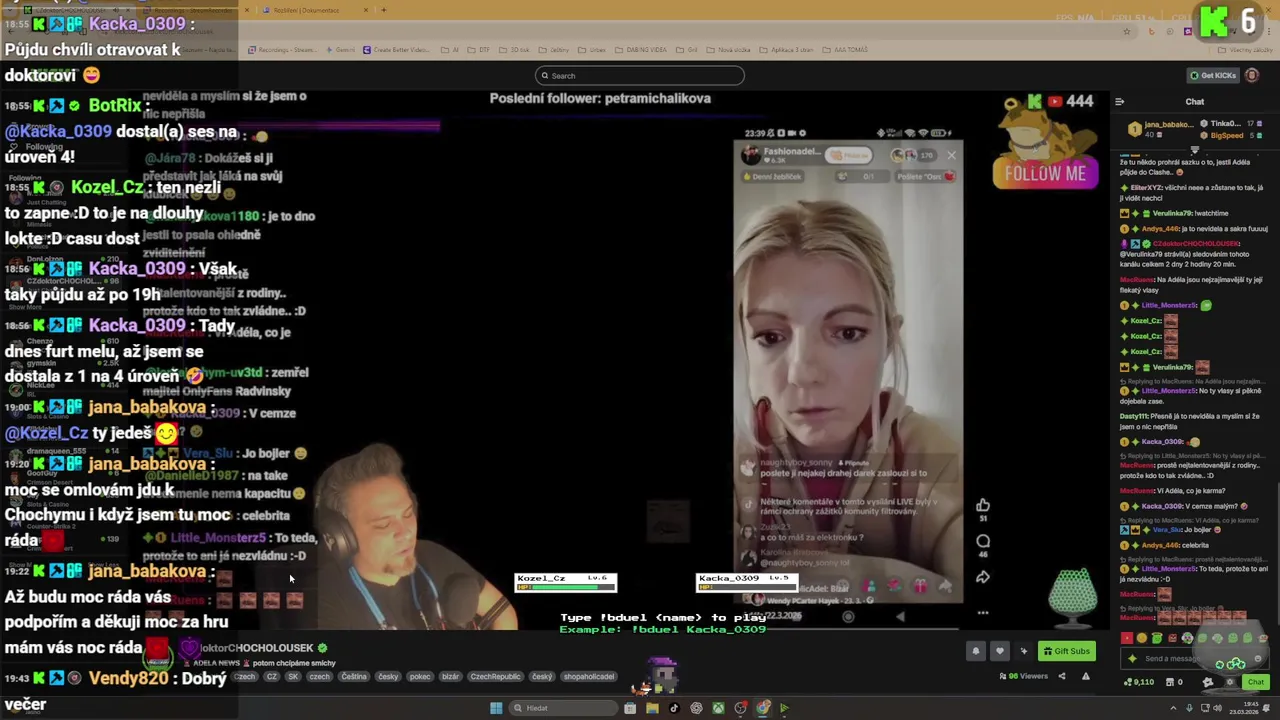1280x720 pixels.
Task: Click the report warning triangle icon
Action: (1086, 676)
